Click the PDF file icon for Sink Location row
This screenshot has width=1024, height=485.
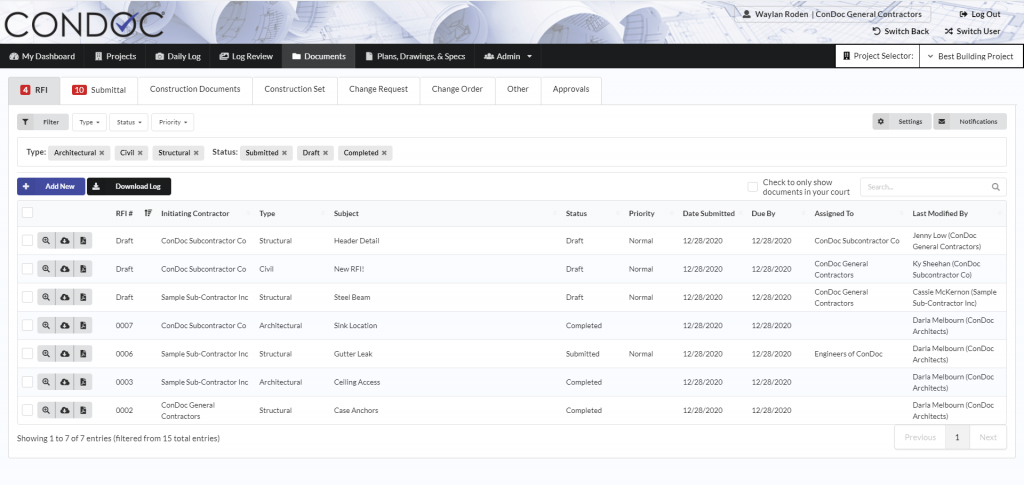(83, 325)
